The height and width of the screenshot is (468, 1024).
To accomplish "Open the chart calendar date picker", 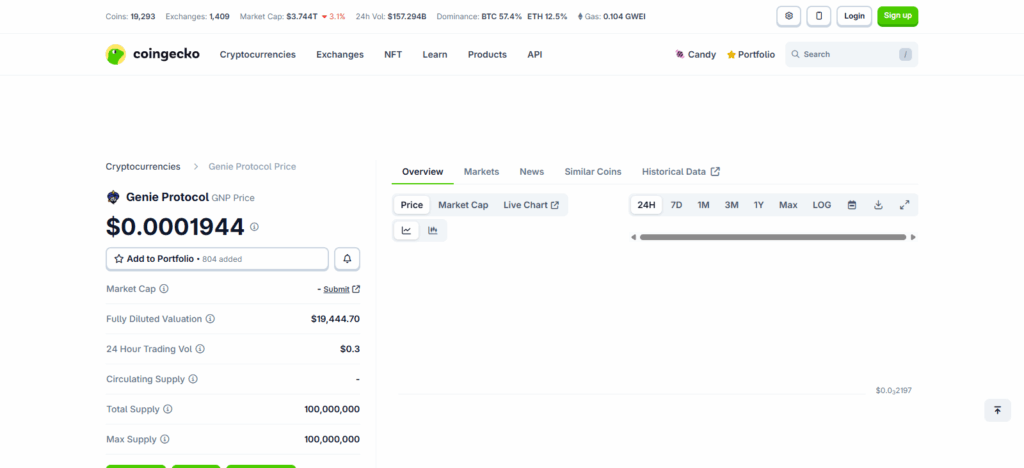I will (852, 205).
